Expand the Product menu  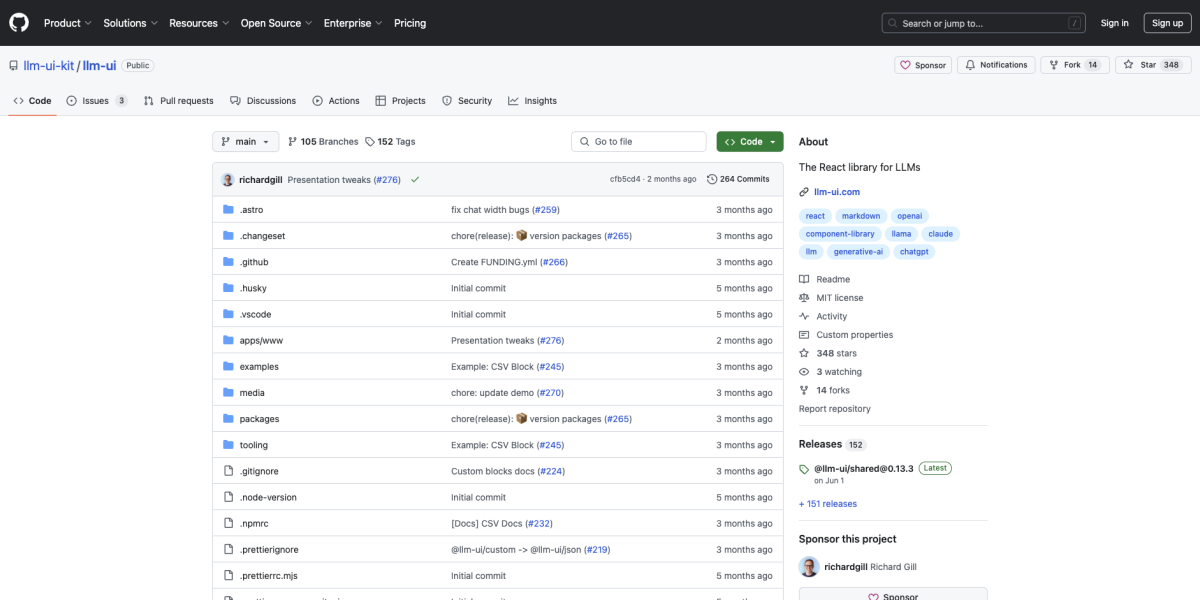68,23
